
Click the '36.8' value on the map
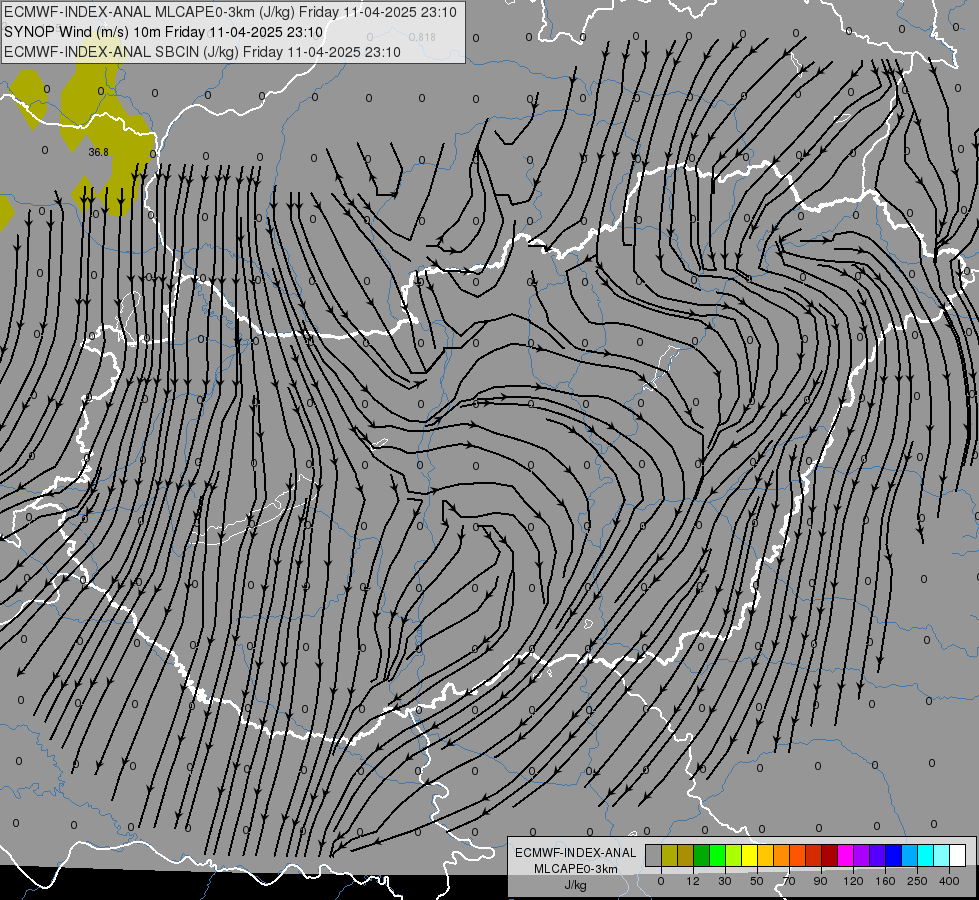click(98, 152)
